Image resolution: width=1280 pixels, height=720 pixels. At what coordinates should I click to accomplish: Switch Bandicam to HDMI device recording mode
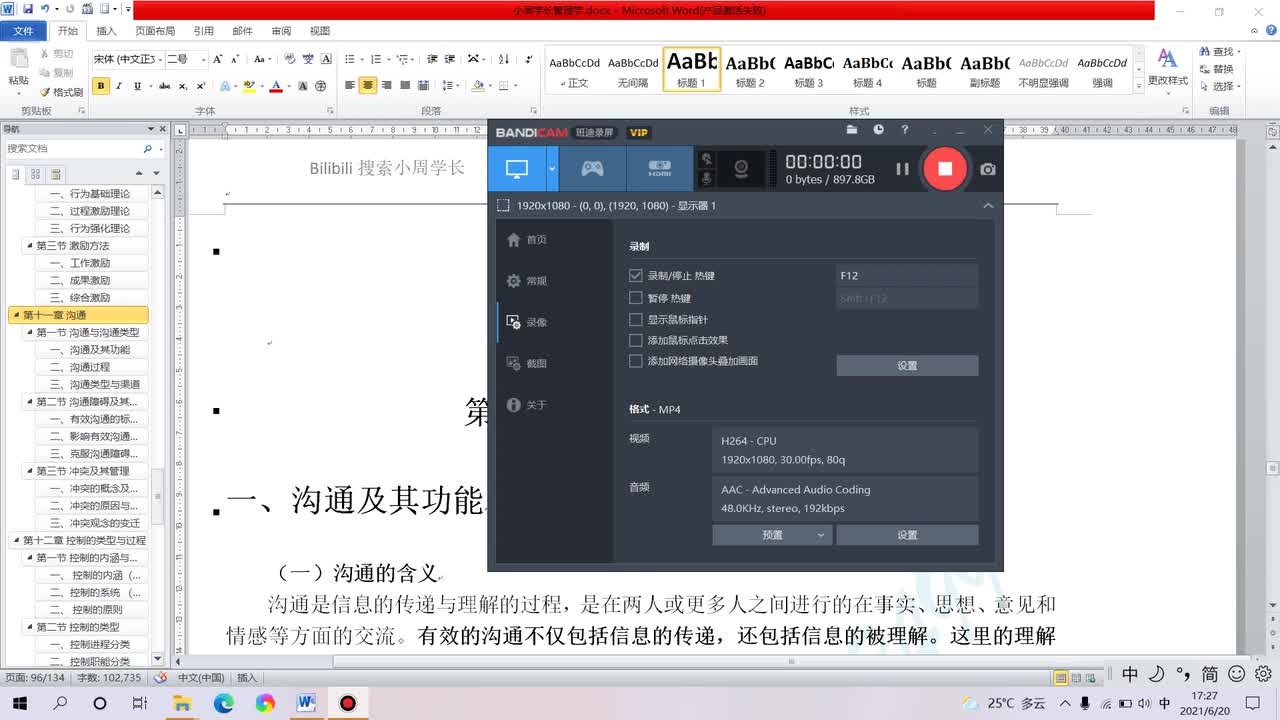(x=659, y=169)
